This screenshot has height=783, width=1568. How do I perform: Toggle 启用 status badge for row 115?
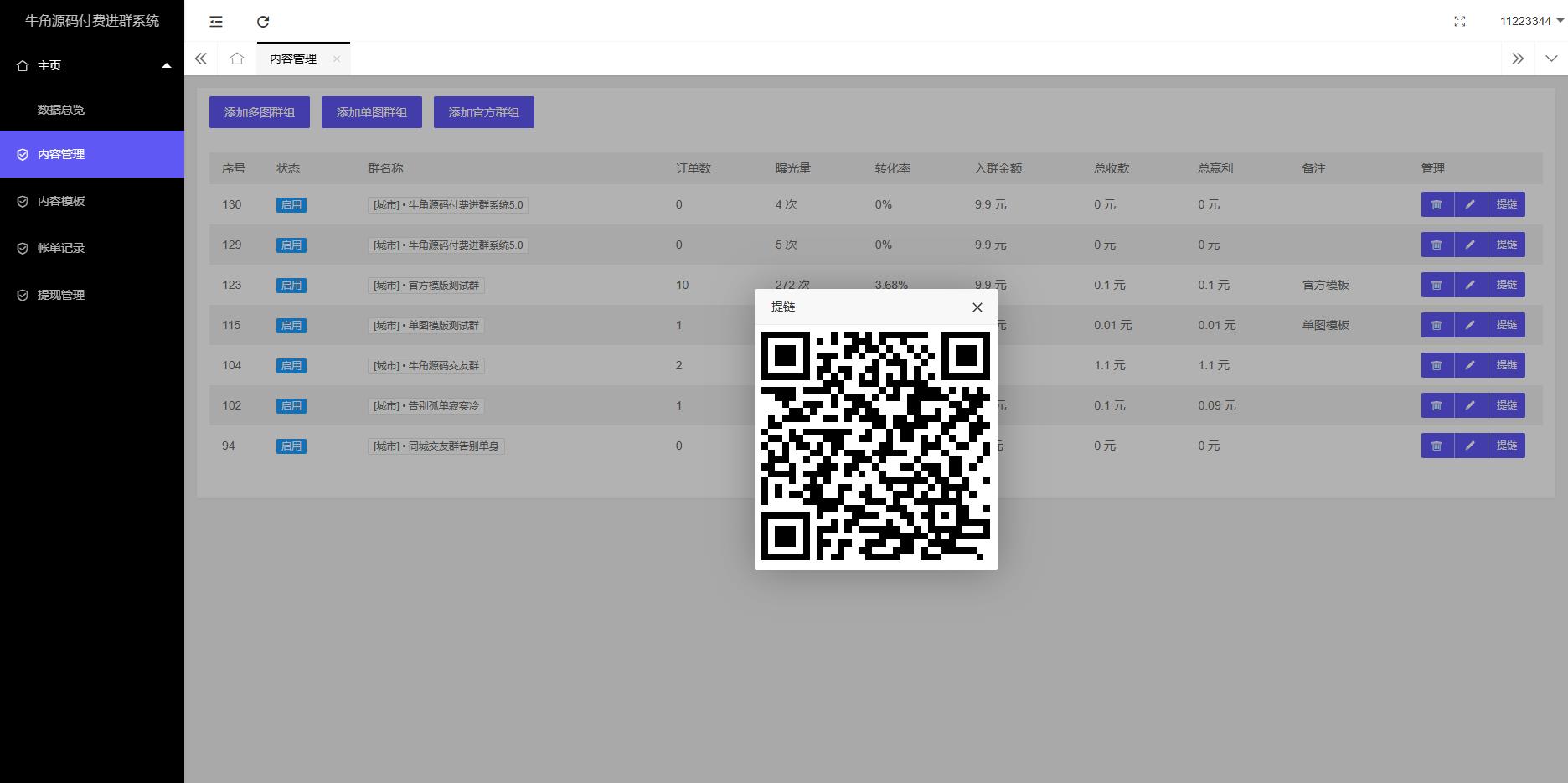click(x=291, y=326)
